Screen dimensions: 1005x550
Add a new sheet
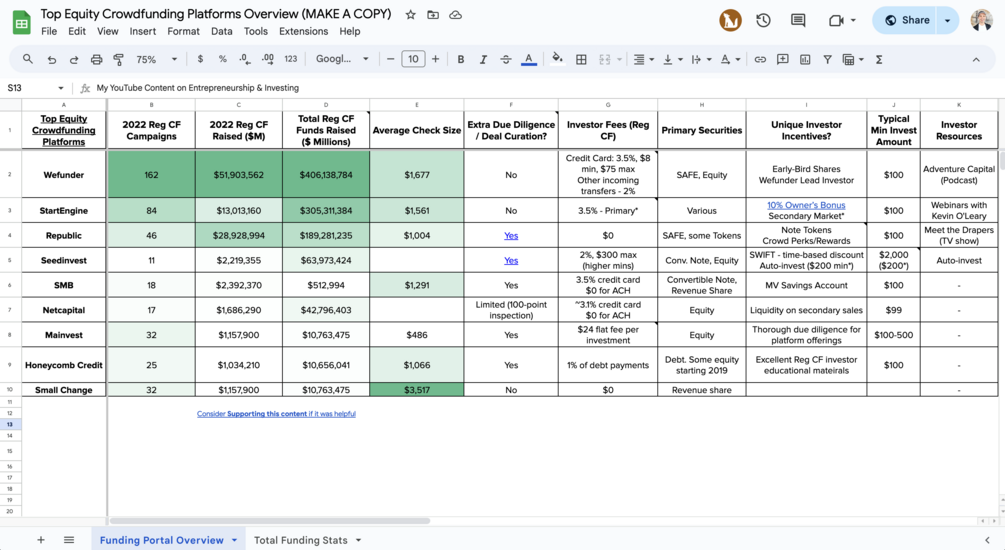pyautogui.click(x=40, y=540)
